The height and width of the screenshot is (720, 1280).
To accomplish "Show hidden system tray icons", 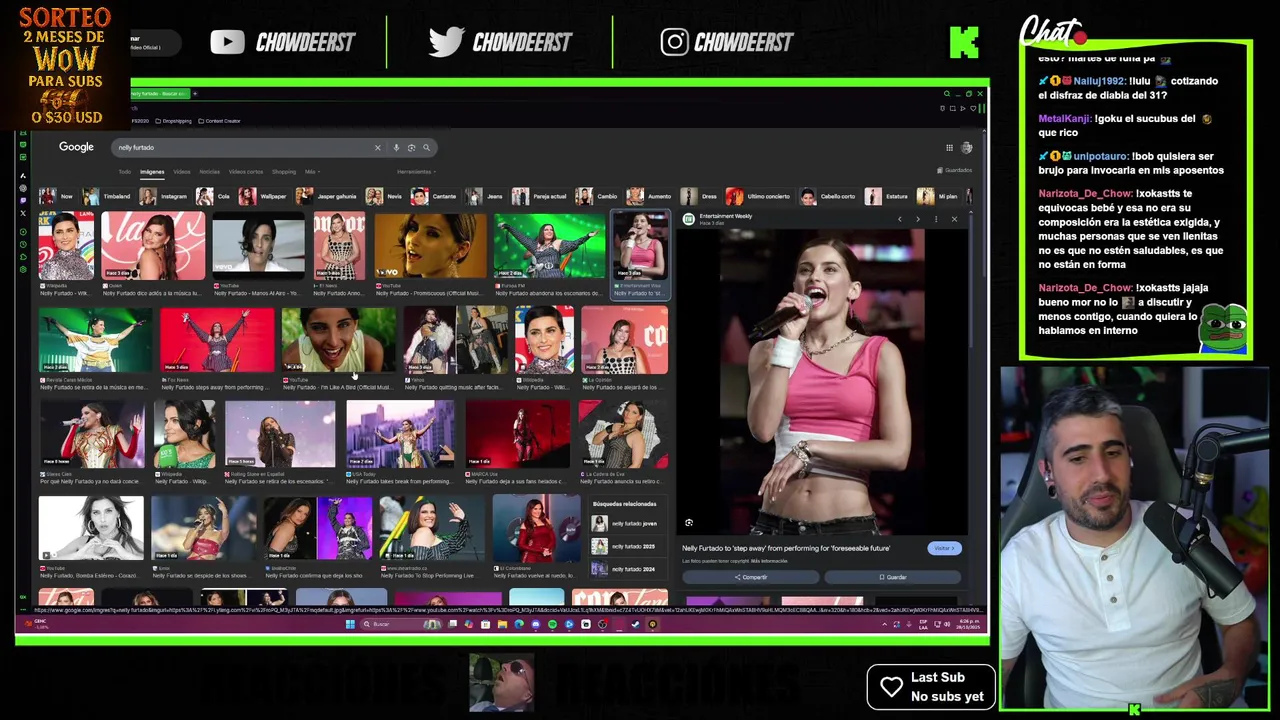I will click(x=884, y=625).
